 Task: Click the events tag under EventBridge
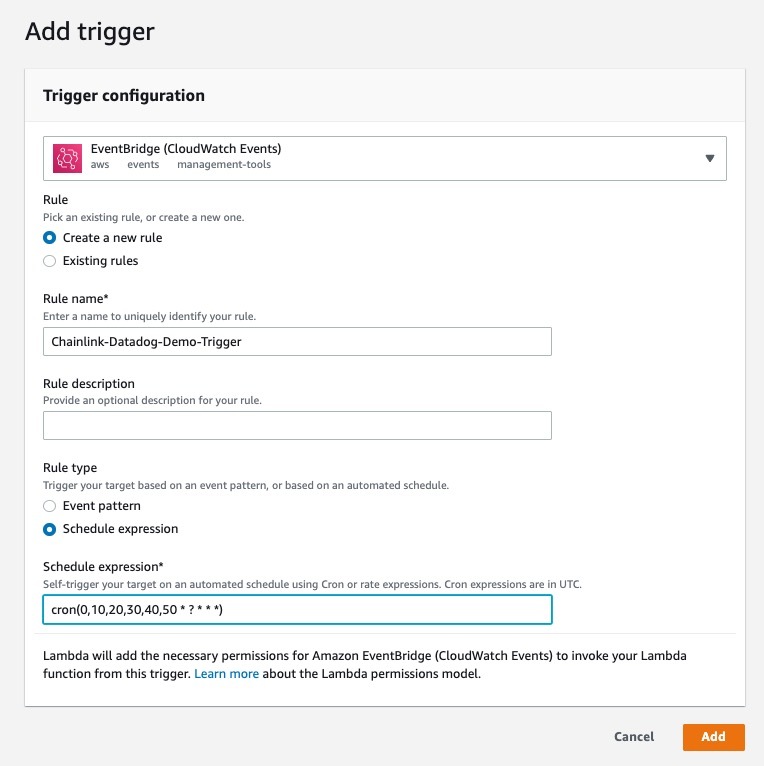click(x=143, y=165)
